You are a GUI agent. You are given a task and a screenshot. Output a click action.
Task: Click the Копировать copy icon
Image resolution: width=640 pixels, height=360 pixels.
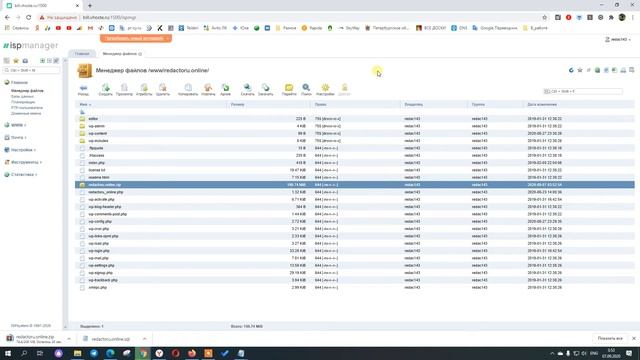pyautogui.click(x=188, y=90)
